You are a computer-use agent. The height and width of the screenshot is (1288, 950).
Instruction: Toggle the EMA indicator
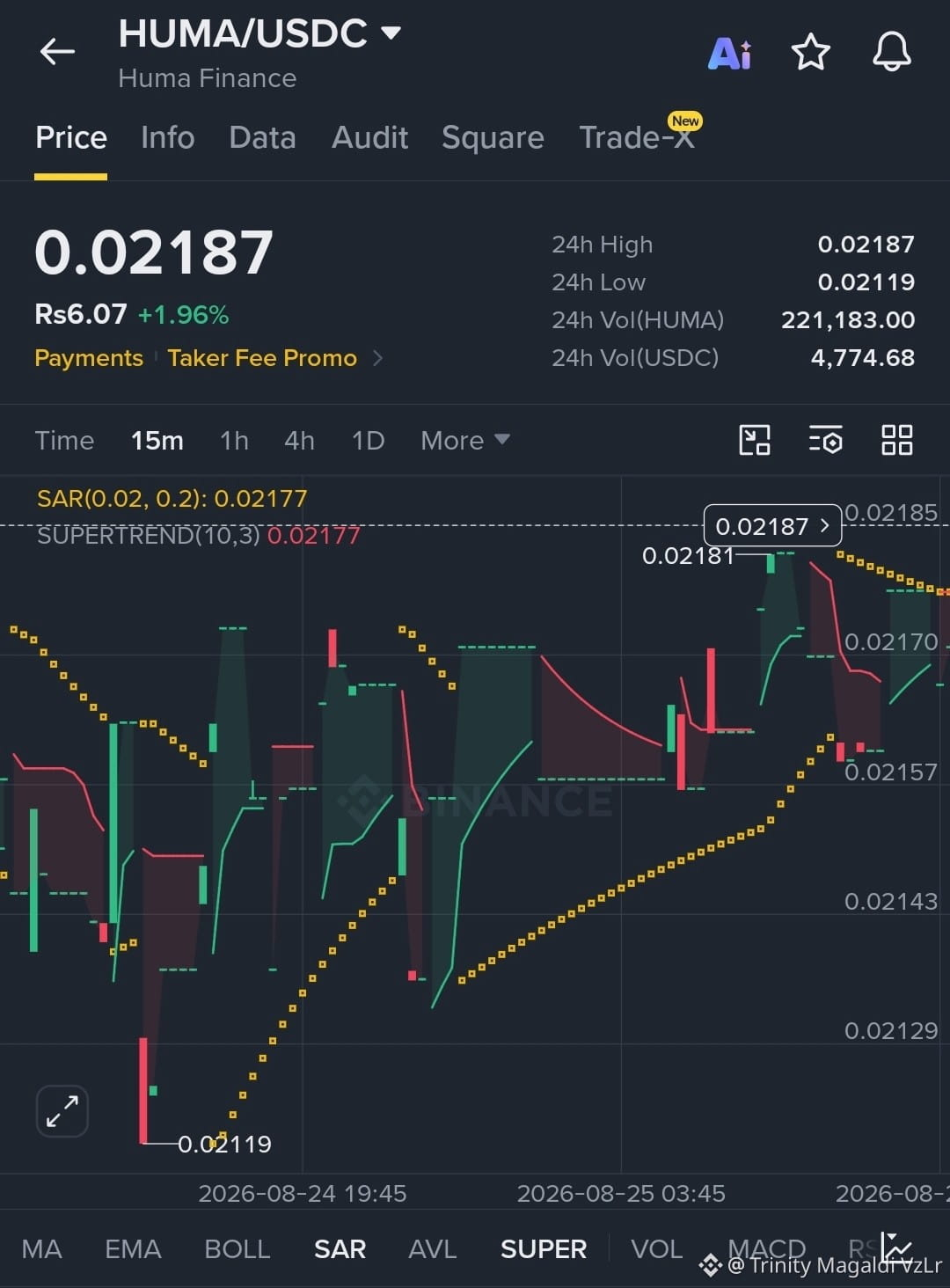coord(133,1248)
